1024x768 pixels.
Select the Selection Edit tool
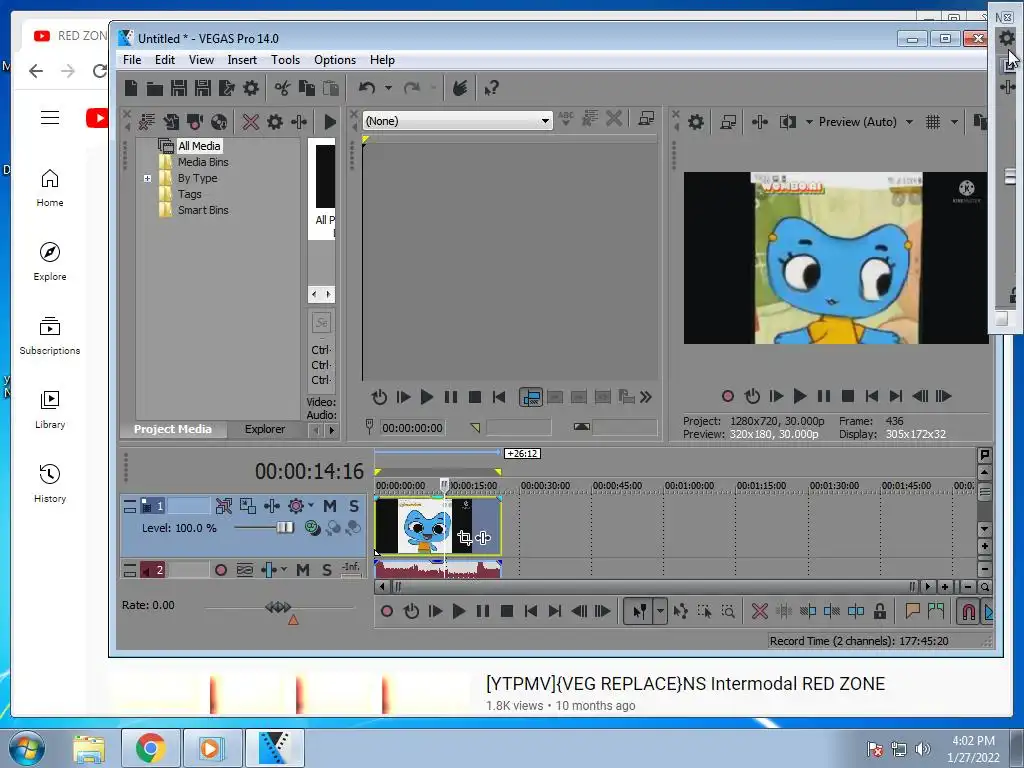point(705,611)
